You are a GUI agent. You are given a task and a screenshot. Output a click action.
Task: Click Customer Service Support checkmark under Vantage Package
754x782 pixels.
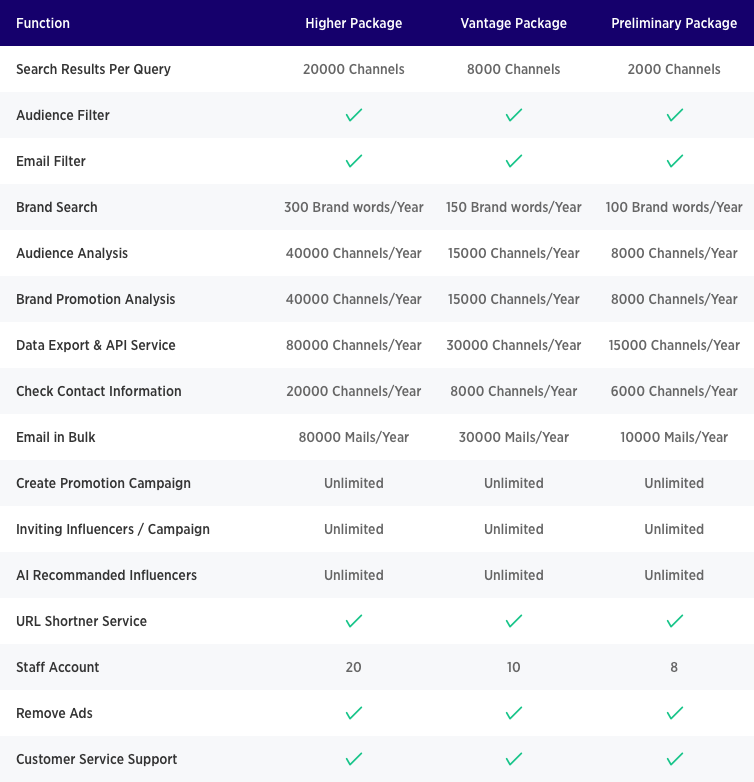(514, 759)
